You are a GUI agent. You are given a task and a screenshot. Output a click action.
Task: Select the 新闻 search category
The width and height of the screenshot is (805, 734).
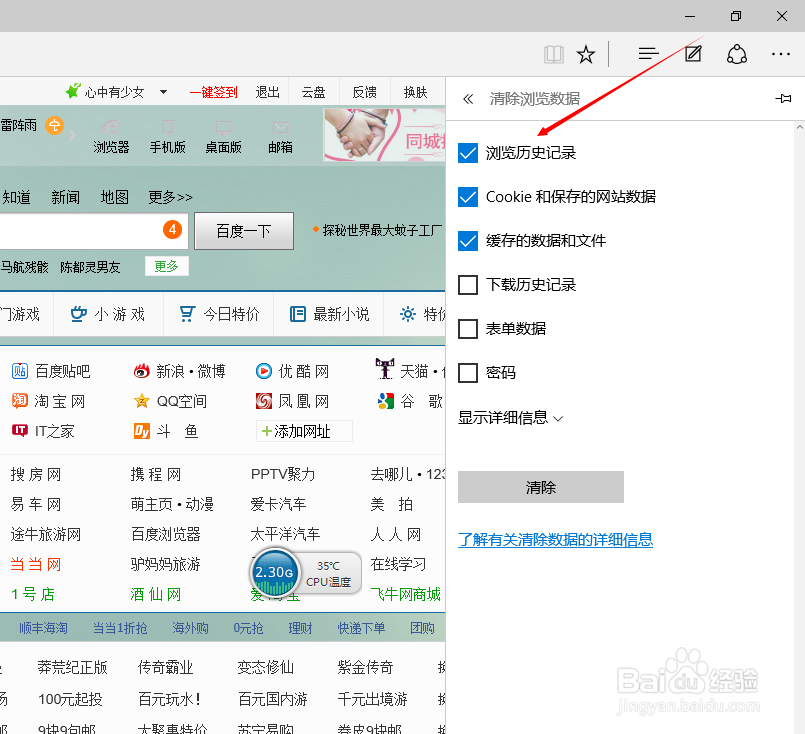pos(65,197)
